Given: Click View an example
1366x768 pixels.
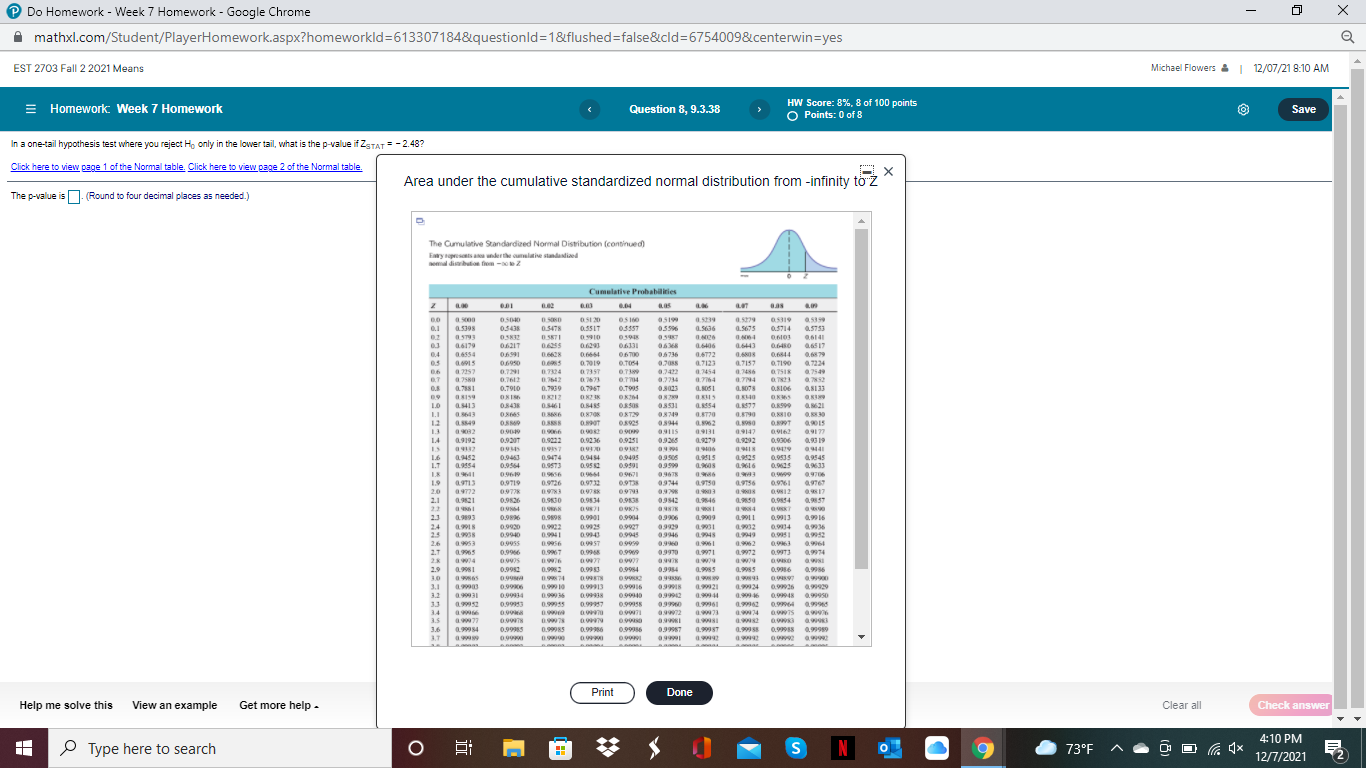Looking at the screenshot, I should (x=175, y=705).
